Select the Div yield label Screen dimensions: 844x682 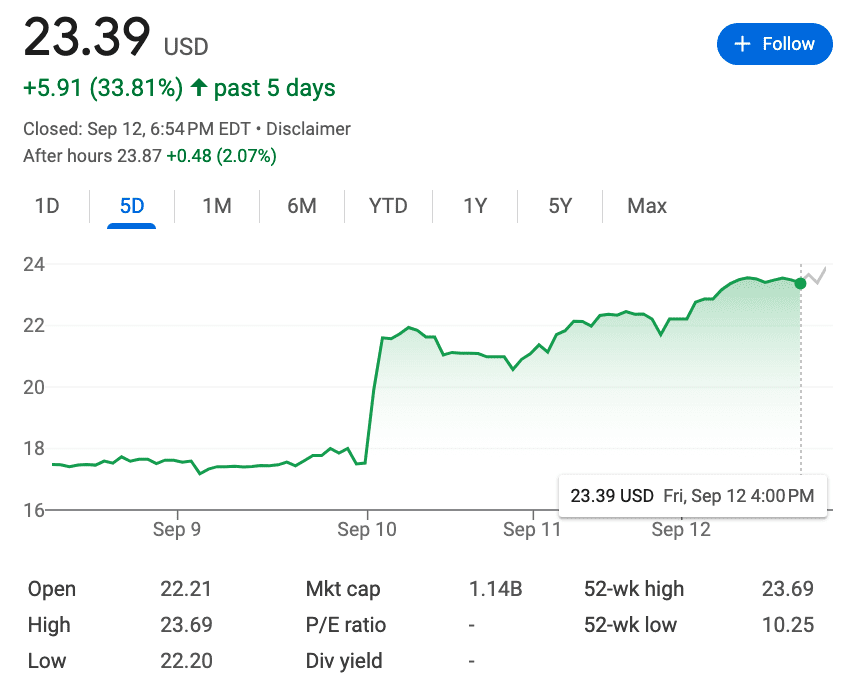[x=344, y=661]
